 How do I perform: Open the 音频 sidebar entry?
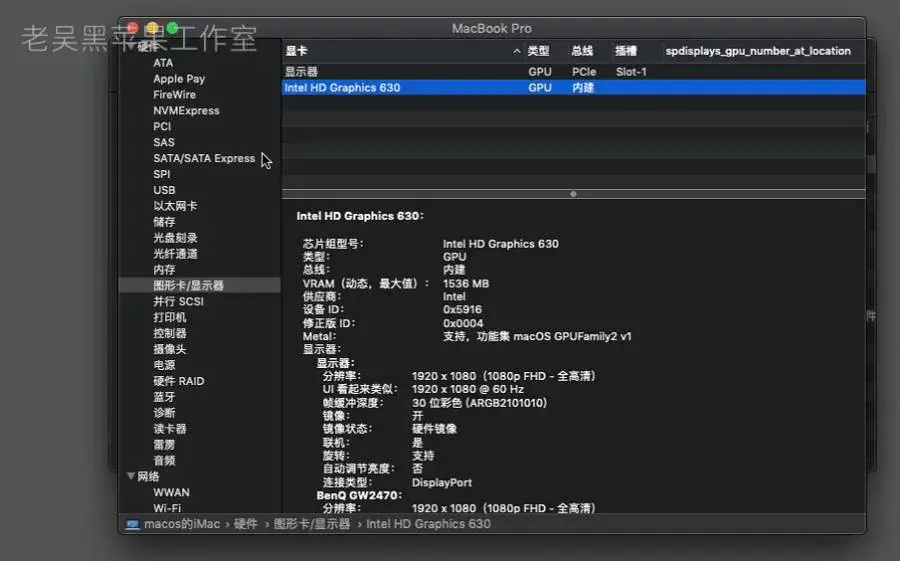coord(164,461)
